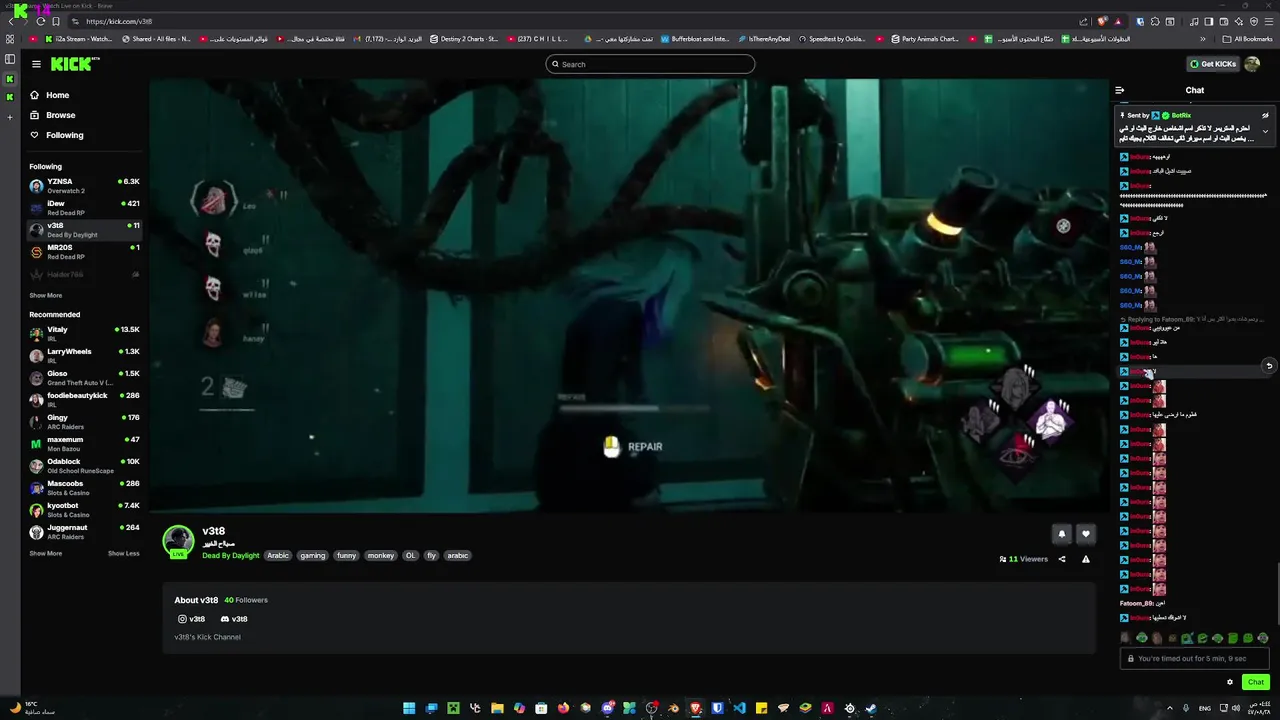Select the monkey tag

(381, 555)
